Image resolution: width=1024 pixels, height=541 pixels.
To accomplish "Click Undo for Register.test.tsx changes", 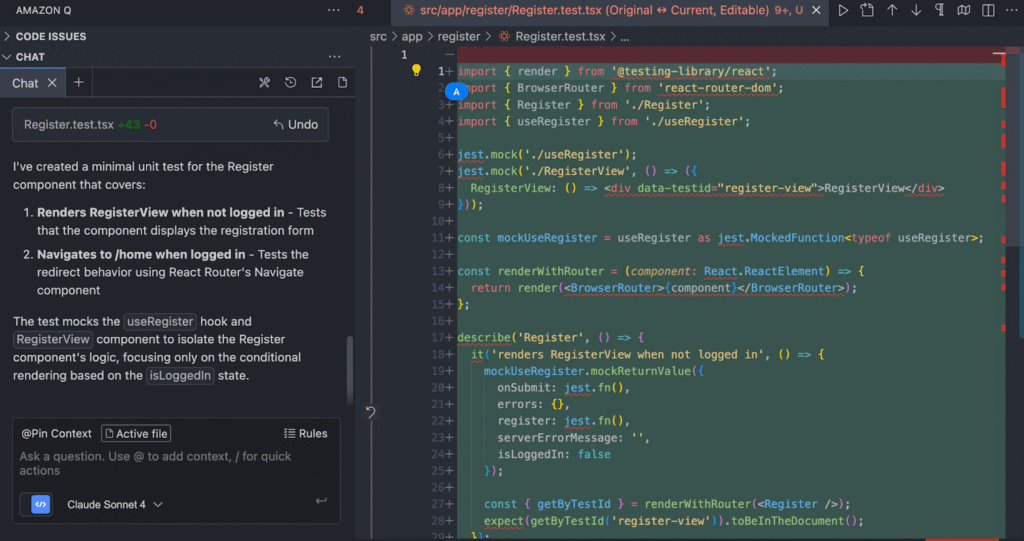I will coord(295,125).
